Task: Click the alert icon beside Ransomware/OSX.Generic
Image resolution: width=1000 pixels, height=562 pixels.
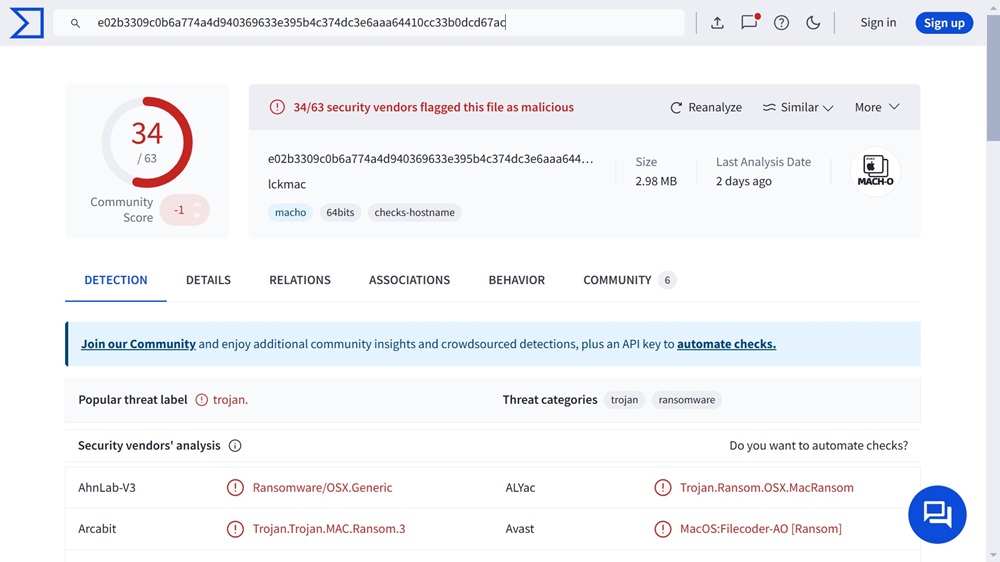Action: (x=235, y=487)
